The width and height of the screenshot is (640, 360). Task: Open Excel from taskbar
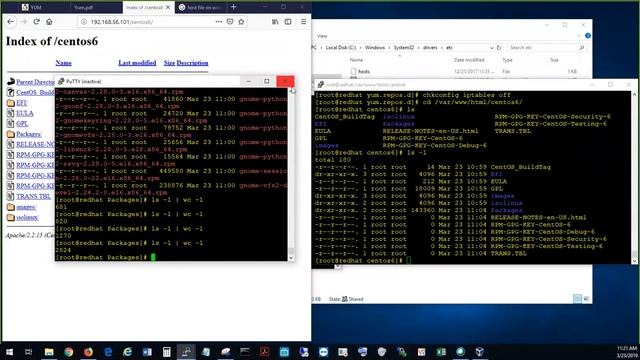[441, 351]
